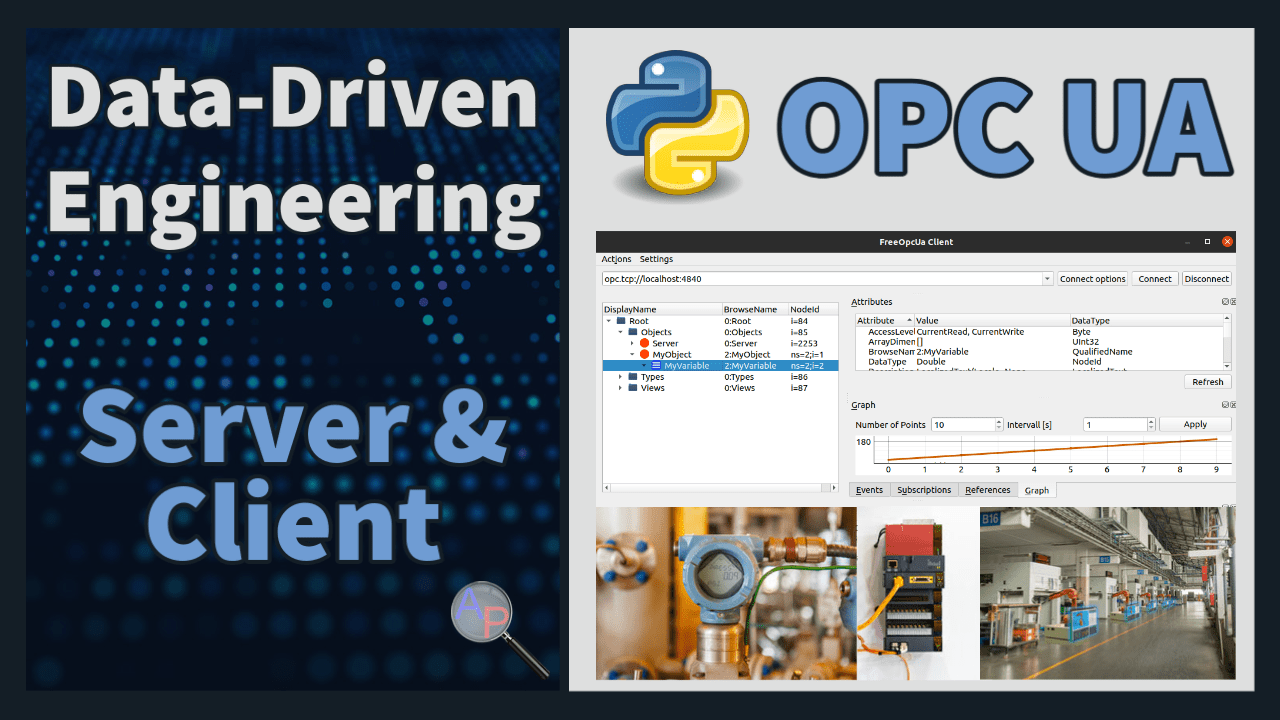Viewport: 1280px width, 720px height.
Task: Collapse the Objects tree node
Action: tap(620, 332)
